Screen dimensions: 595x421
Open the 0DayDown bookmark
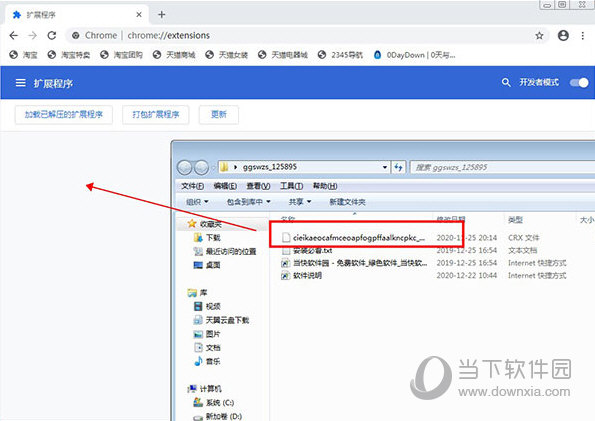[414, 55]
